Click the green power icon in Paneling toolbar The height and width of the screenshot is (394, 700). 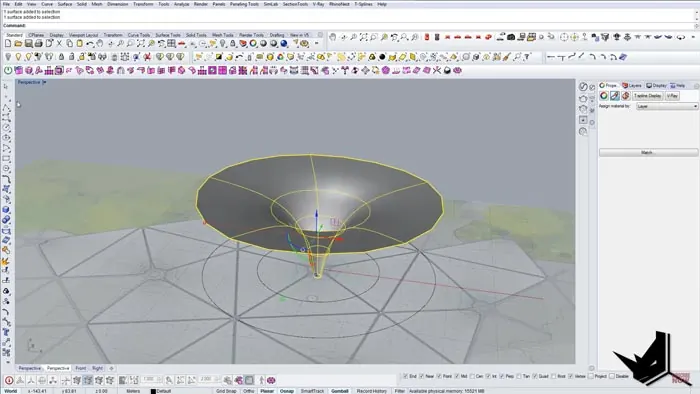[x=8, y=71]
